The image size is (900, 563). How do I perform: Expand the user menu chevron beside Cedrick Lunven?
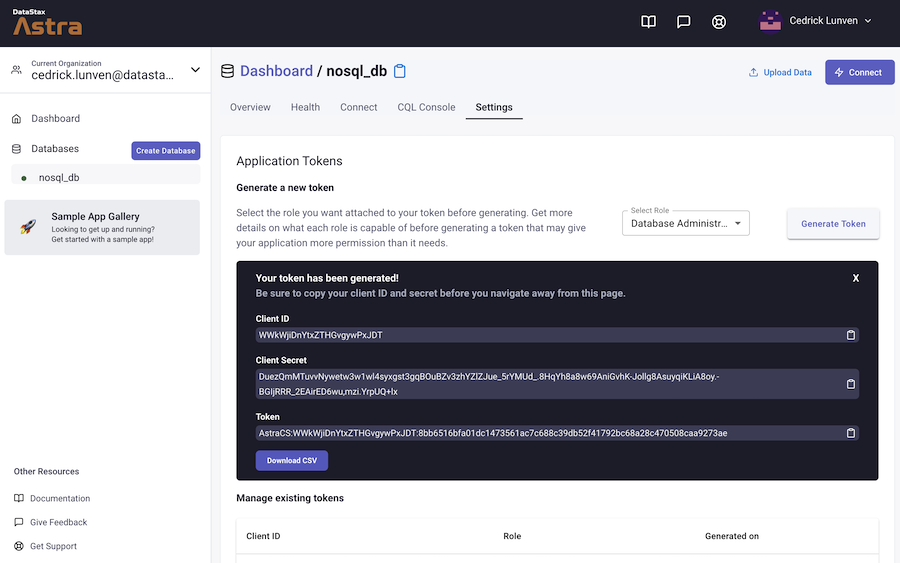[868, 21]
